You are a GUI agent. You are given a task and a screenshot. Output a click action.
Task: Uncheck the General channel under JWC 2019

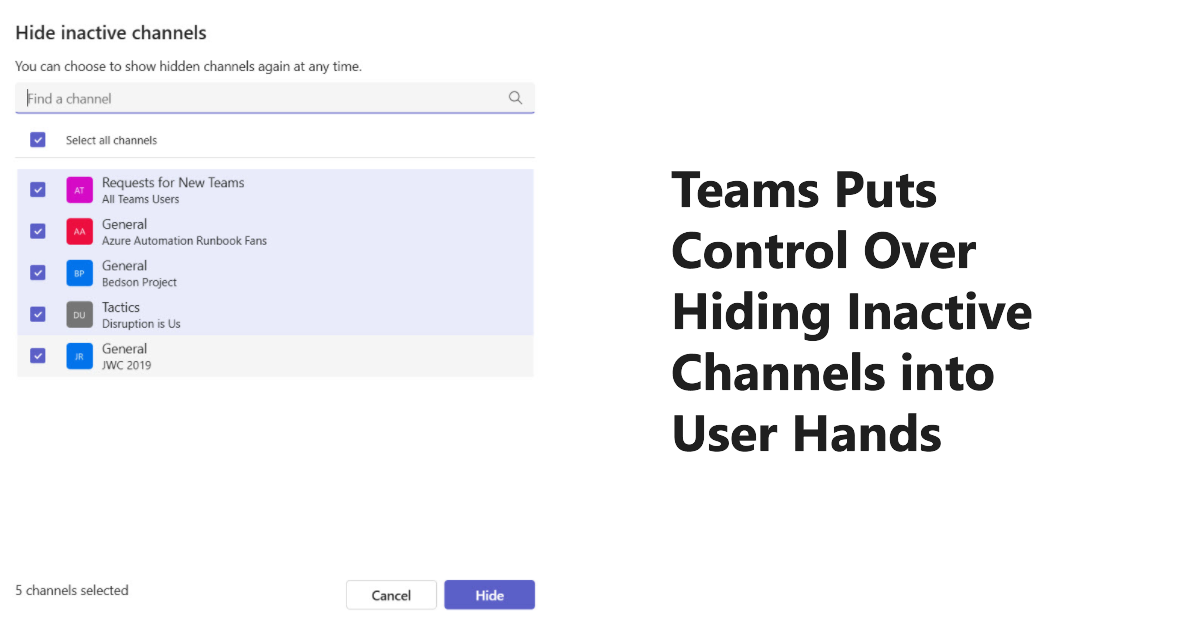[37, 355]
